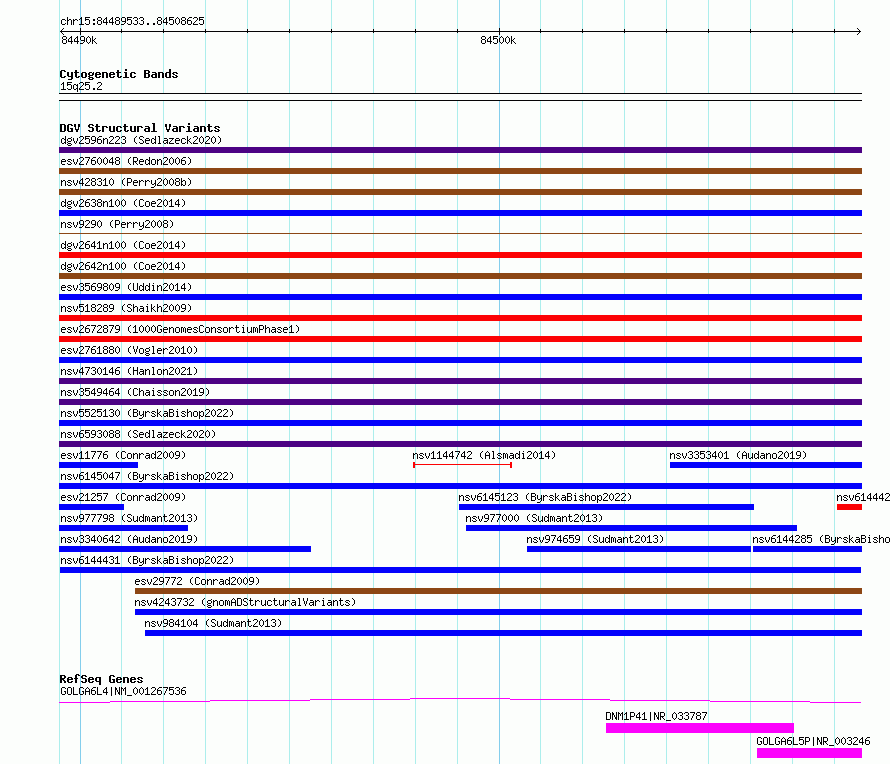This screenshot has width=890, height=764.
Task: Click nsv977000 (Sudmant2013) variant label
Action: point(534,518)
